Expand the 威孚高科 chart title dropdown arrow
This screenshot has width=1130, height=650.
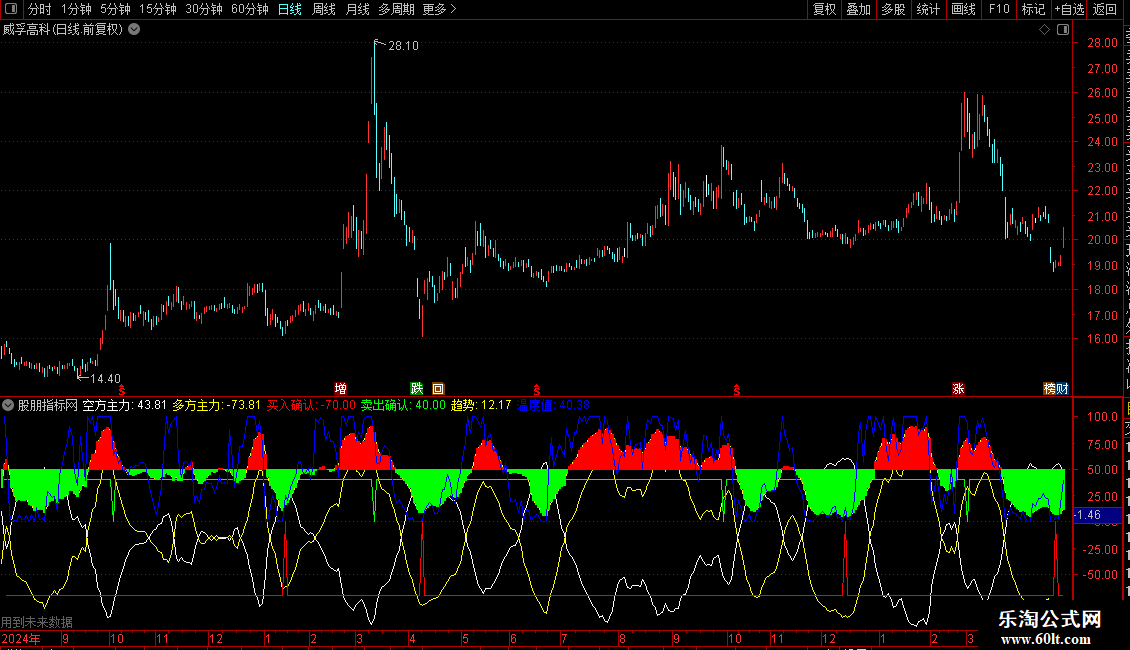[134, 30]
